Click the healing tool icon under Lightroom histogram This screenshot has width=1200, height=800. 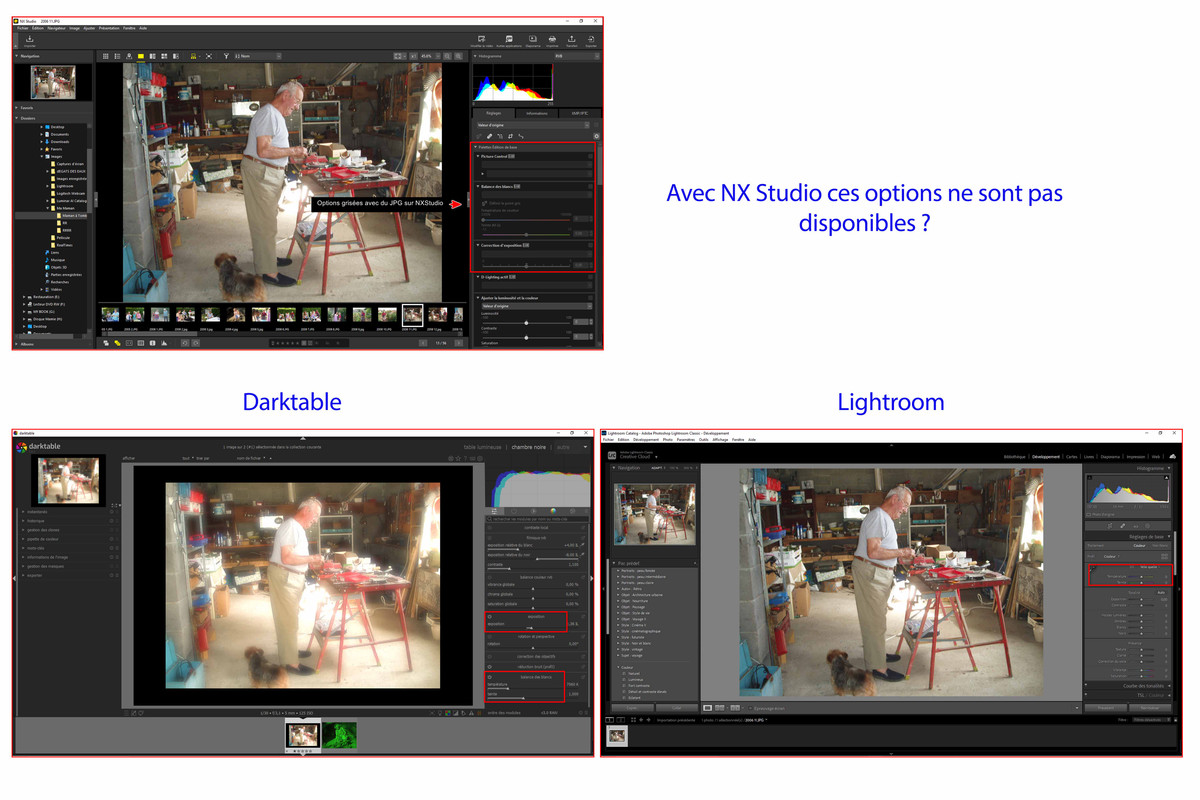1122,526
